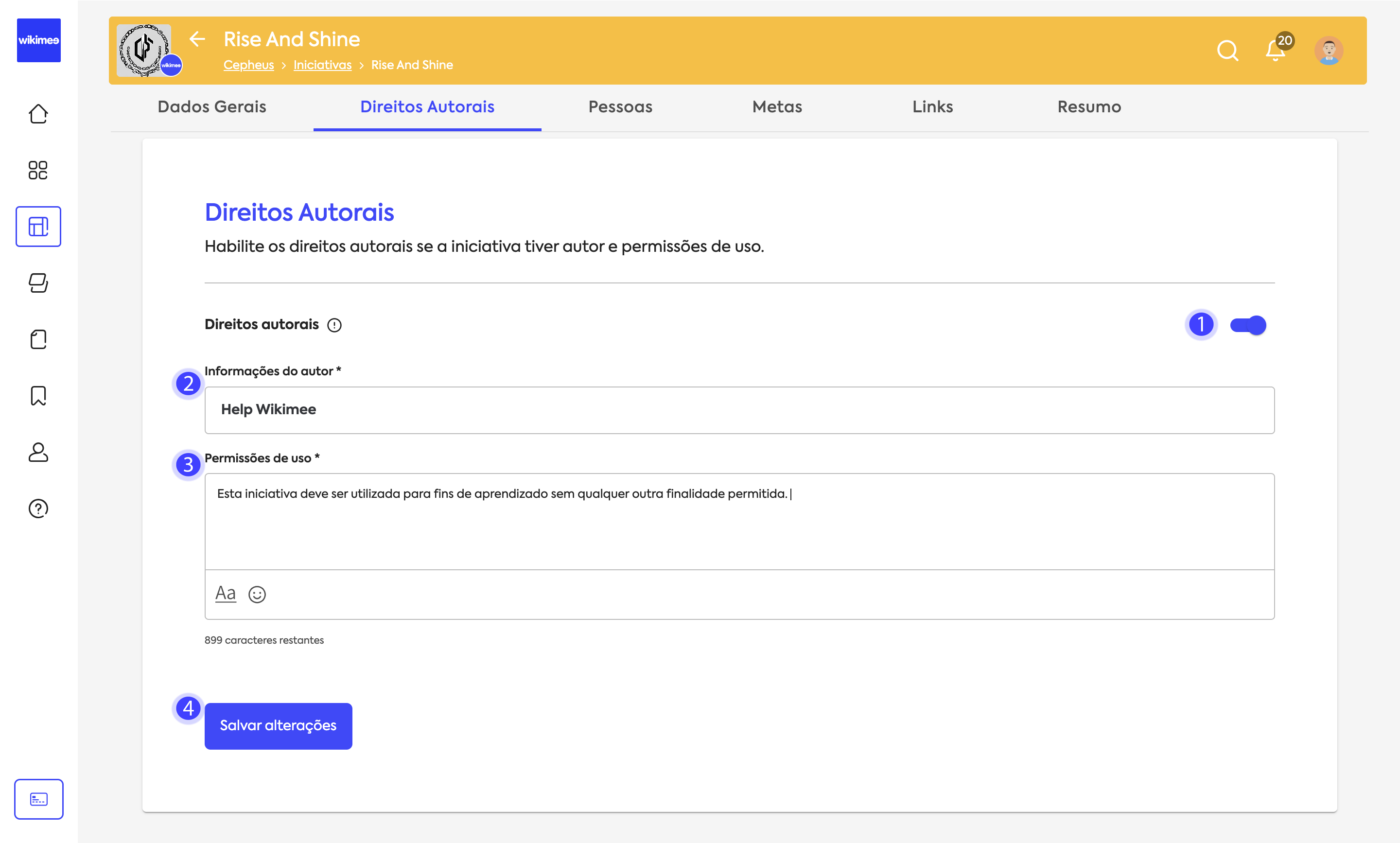The image size is (1400, 843).
Task: Go to the Dados Gerais tab
Action: tap(212, 107)
